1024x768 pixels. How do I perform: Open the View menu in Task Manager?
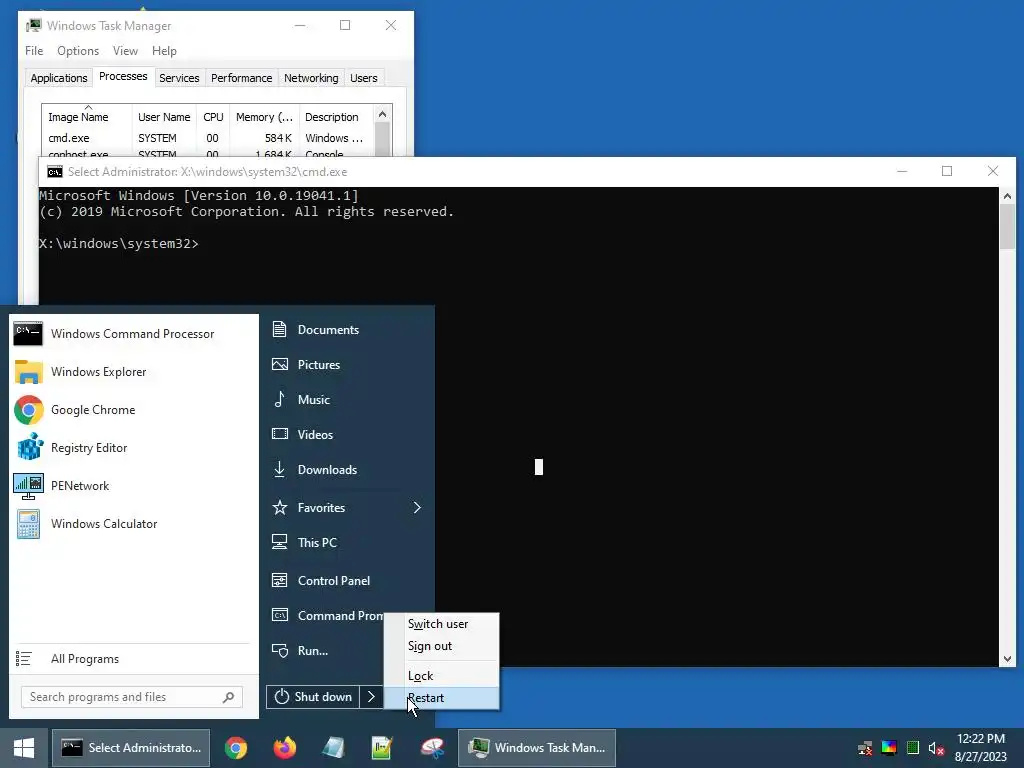tap(125, 51)
